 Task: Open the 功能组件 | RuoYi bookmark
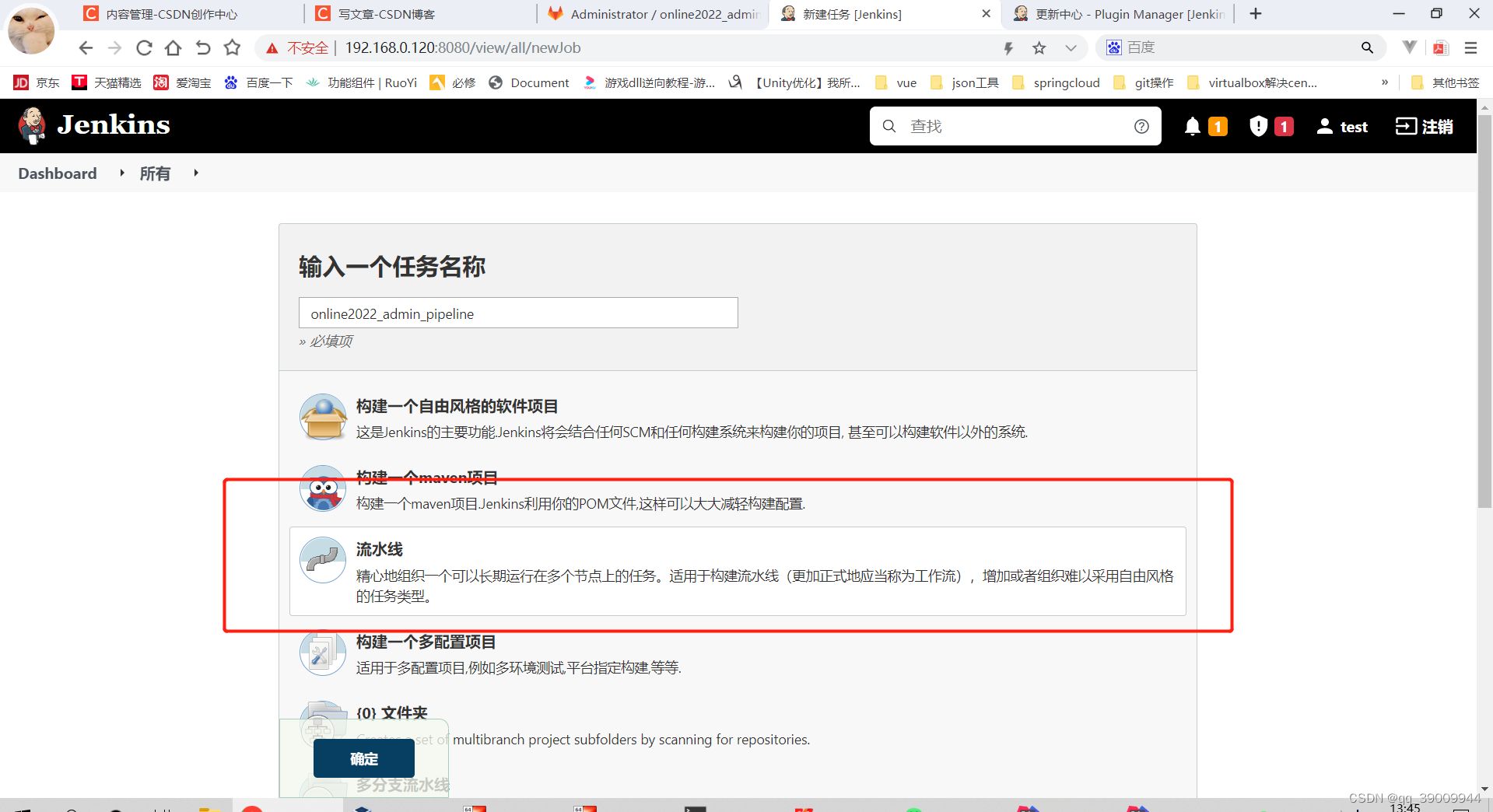pos(362,82)
